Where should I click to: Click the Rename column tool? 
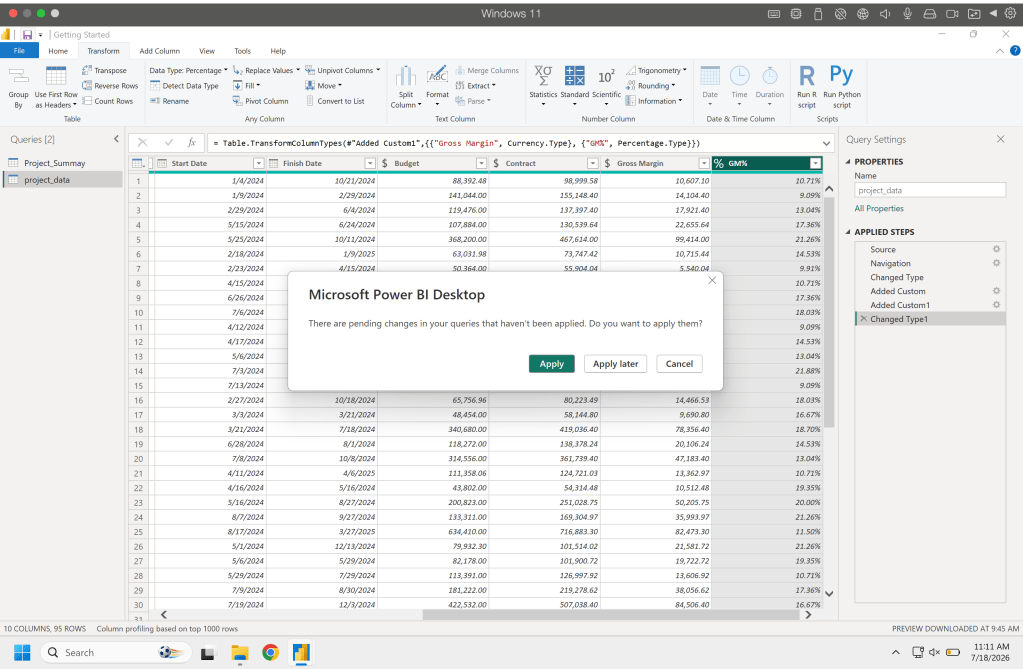pyautogui.click(x=170, y=101)
